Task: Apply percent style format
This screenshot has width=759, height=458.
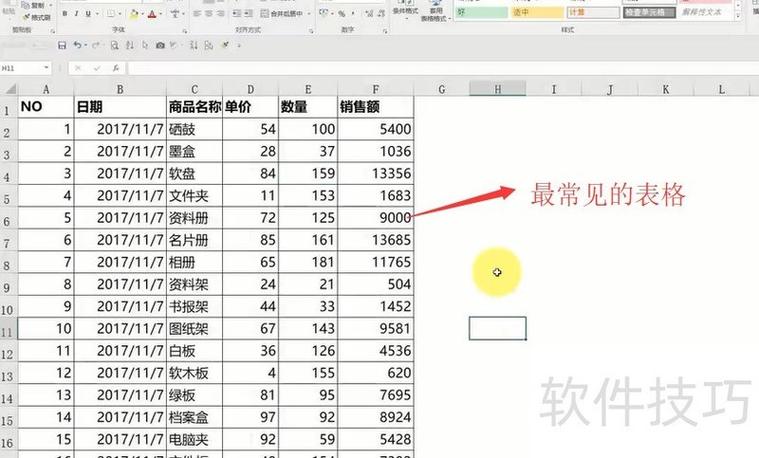Action: tap(342, 14)
